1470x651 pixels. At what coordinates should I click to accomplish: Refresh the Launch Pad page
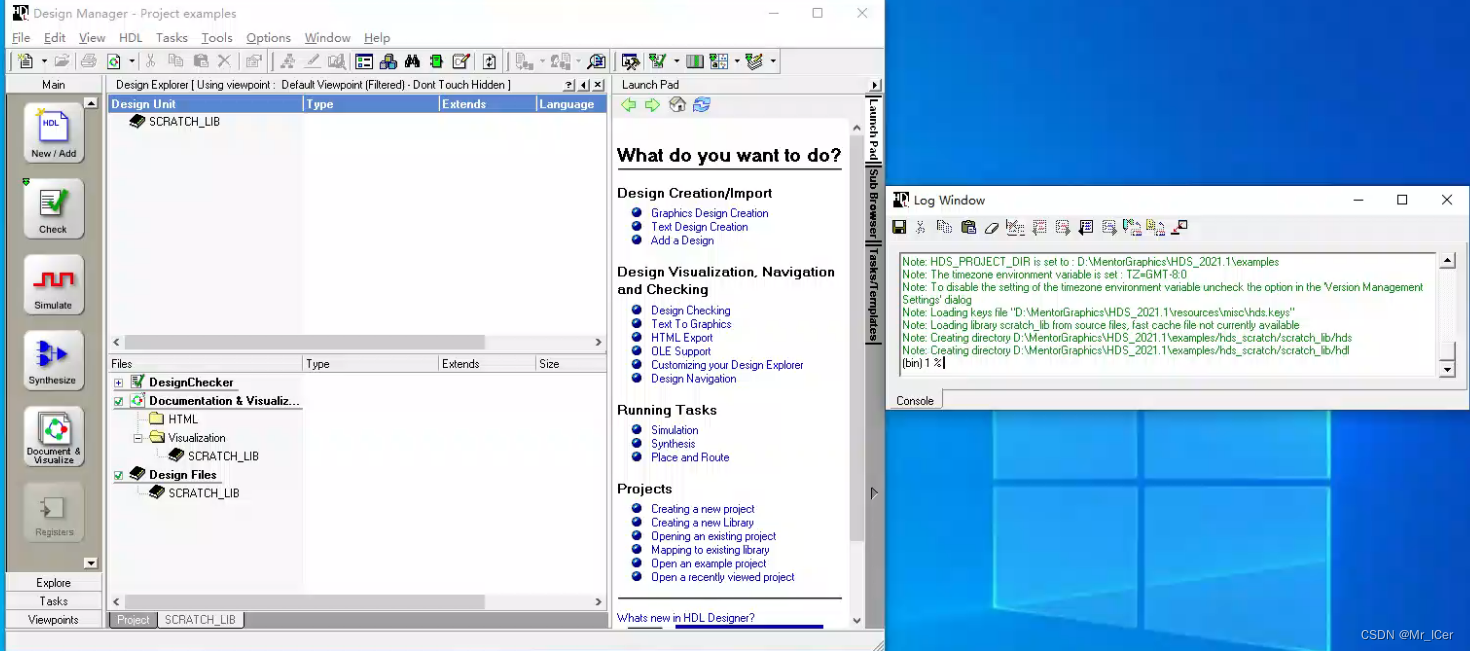tap(702, 105)
